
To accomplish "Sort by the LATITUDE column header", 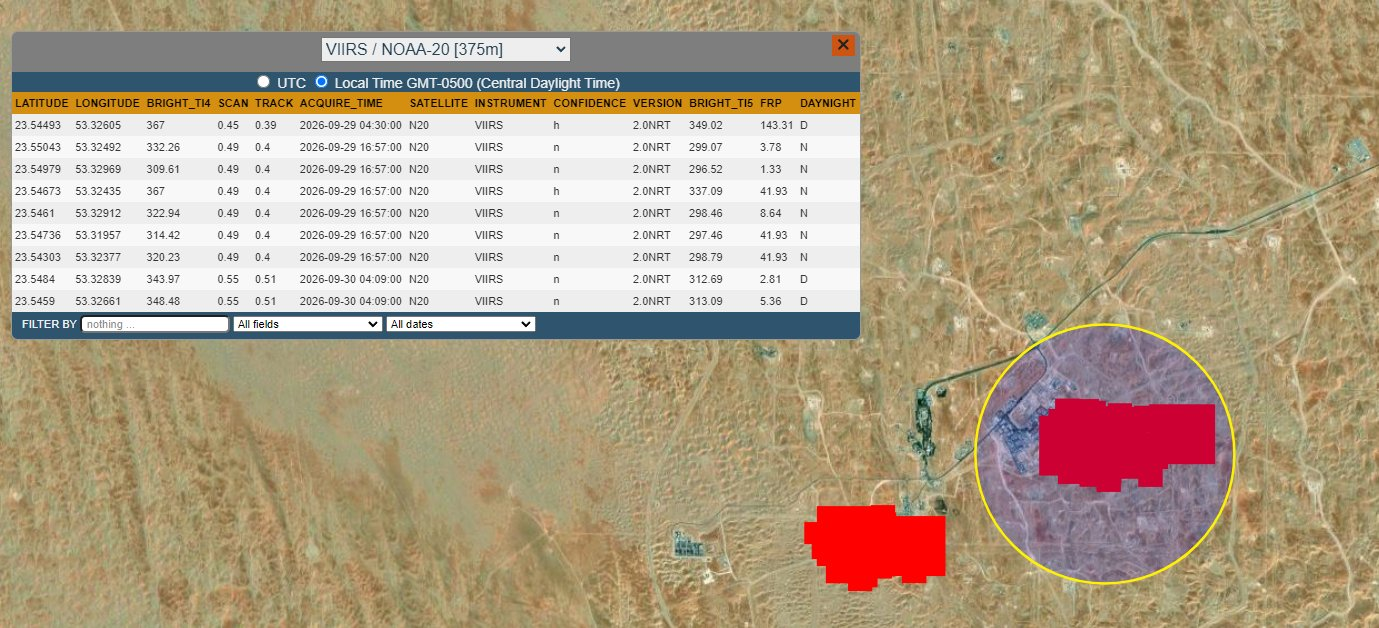I will [x=41, y=103].
